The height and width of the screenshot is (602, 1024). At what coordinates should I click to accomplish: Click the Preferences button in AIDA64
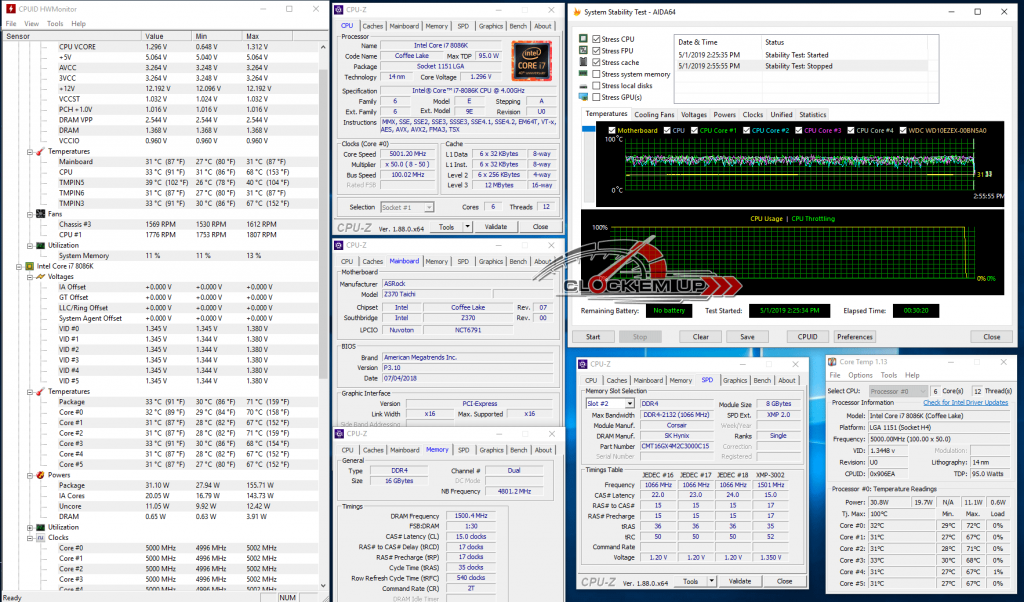coord(854,337)
